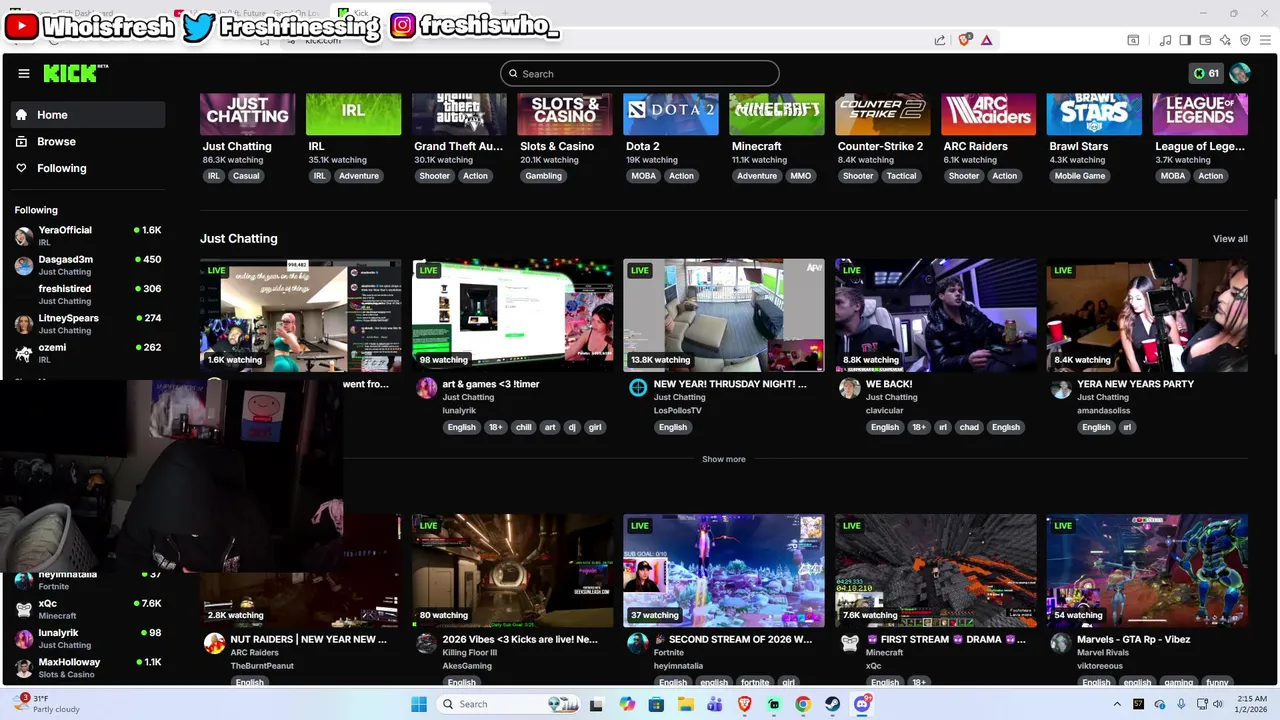Click the Brave Rewards triangle icon
Image resolution: width=1280 pixels, height=720 pixels.
tap(986, 40)
